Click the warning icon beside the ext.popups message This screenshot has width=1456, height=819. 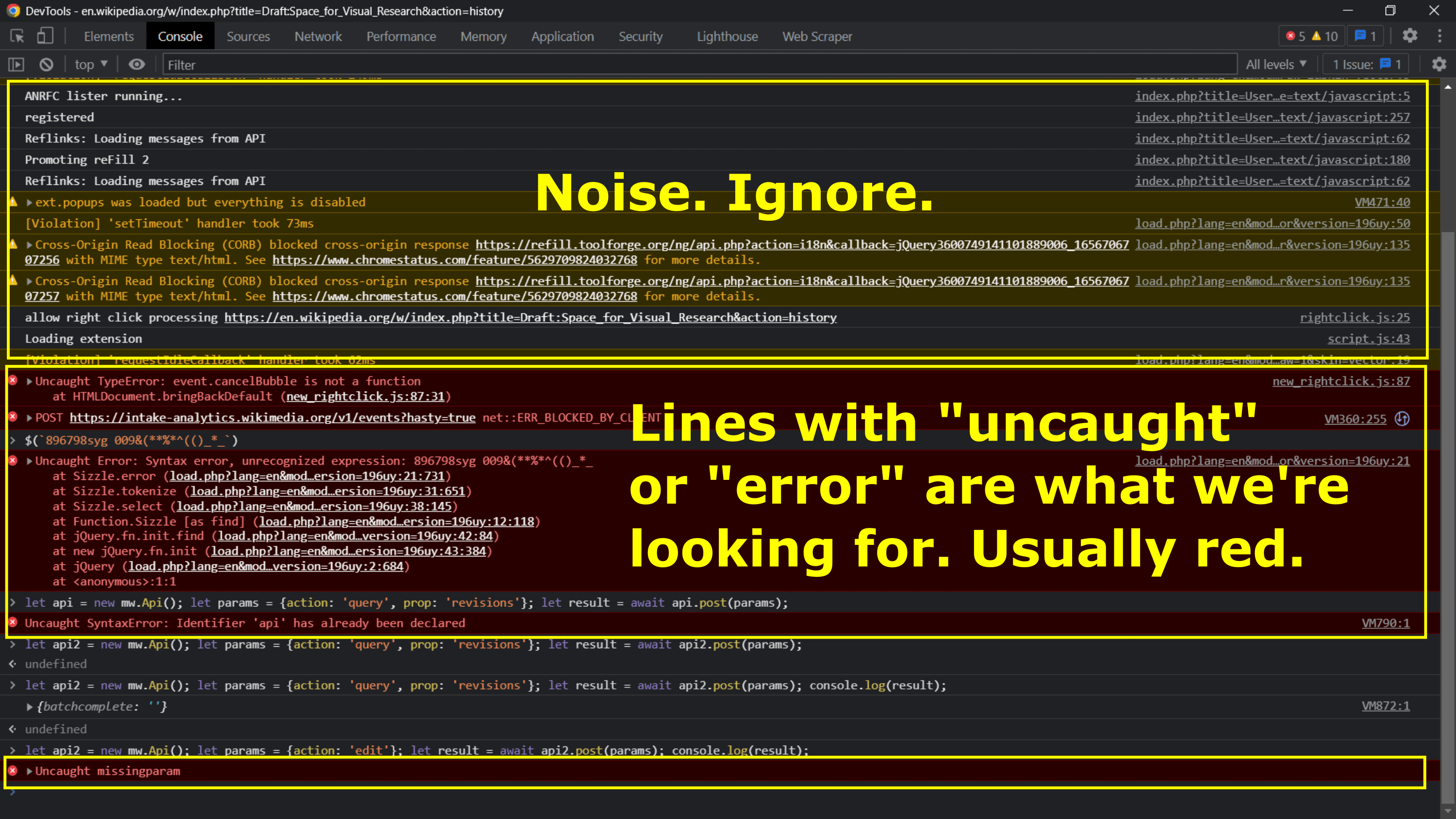coord(13,202)
